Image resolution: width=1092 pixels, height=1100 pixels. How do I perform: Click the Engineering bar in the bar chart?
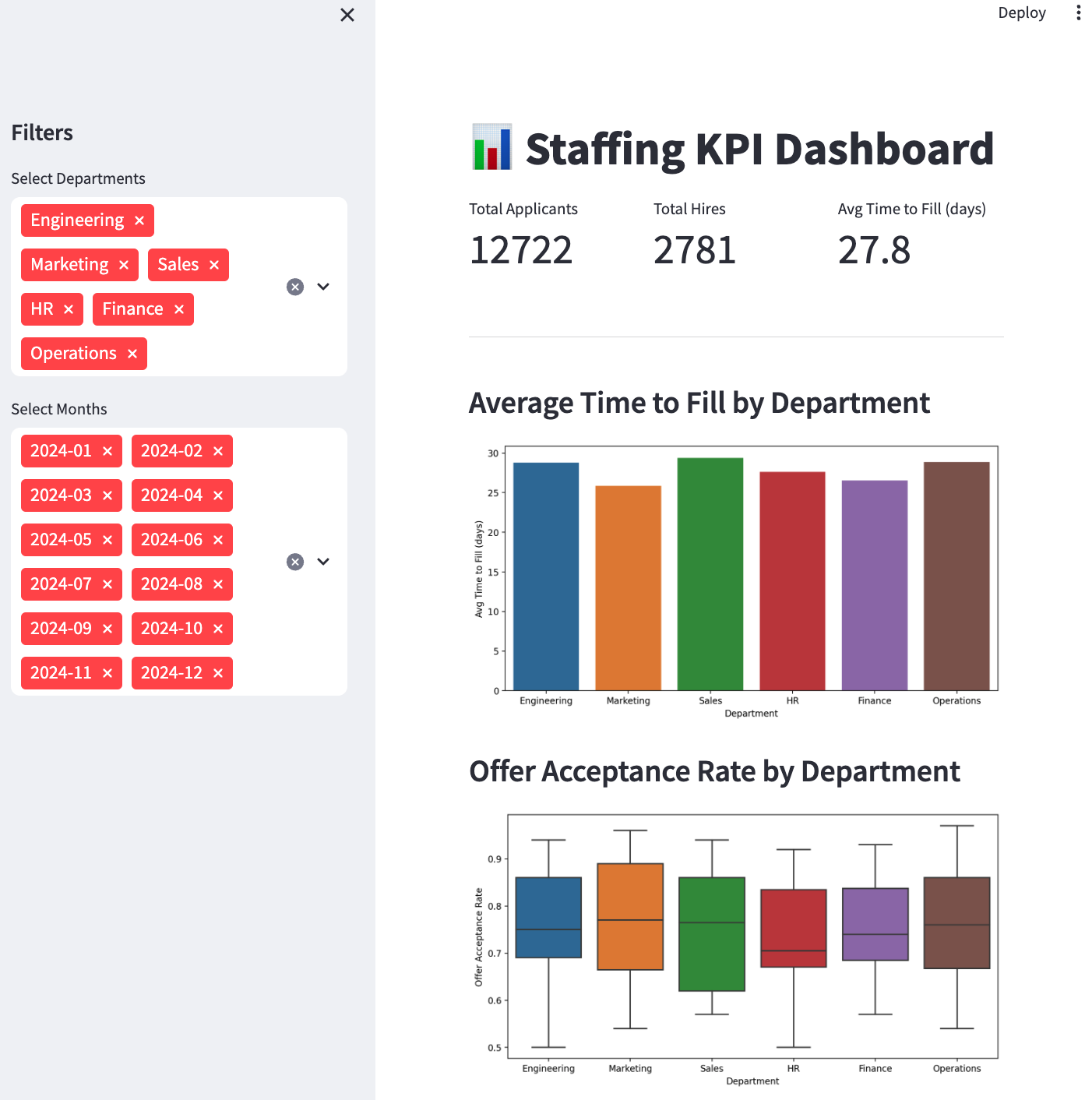pos(546,576)
